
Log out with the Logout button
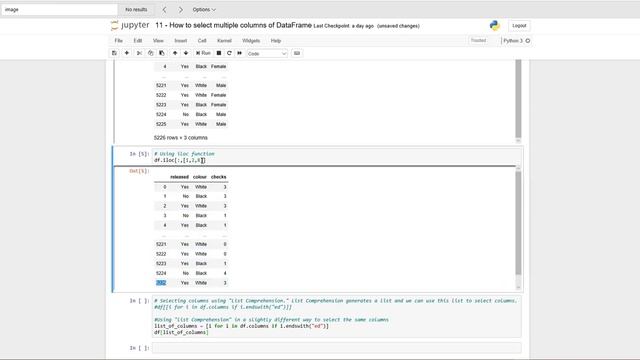[519, 26]
